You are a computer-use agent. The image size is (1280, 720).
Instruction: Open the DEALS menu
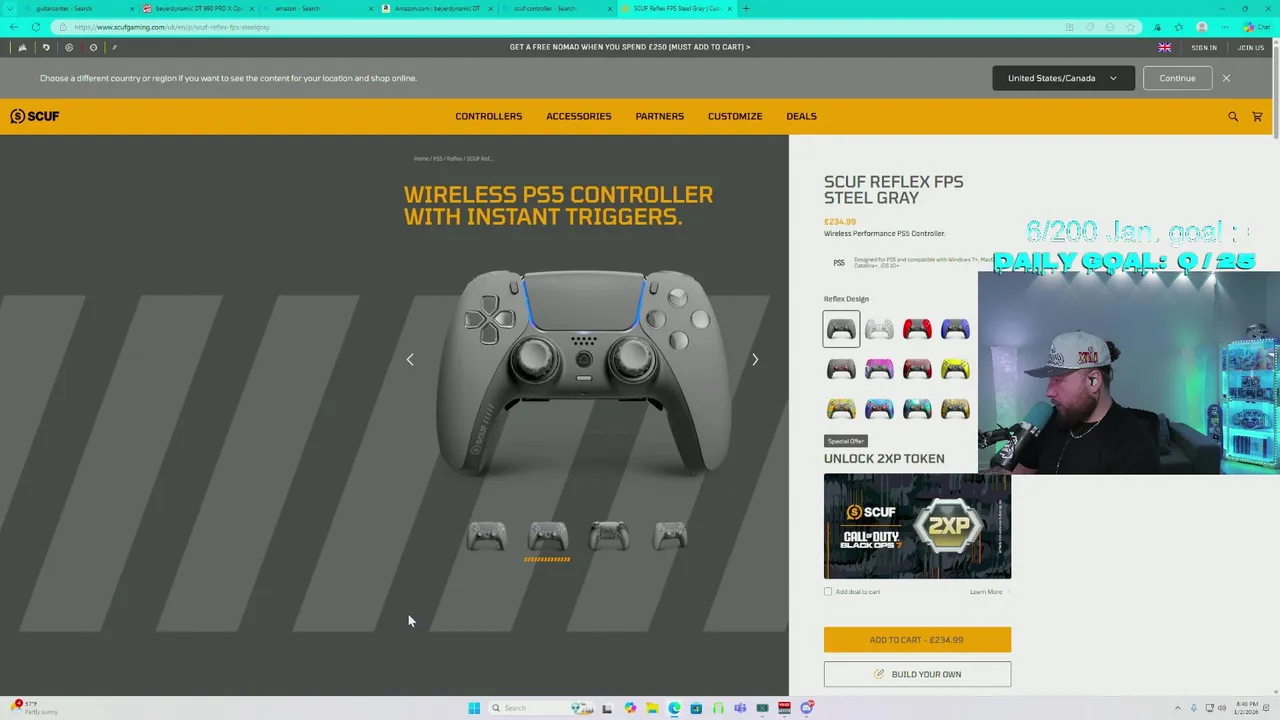click(x=801, y=116)
